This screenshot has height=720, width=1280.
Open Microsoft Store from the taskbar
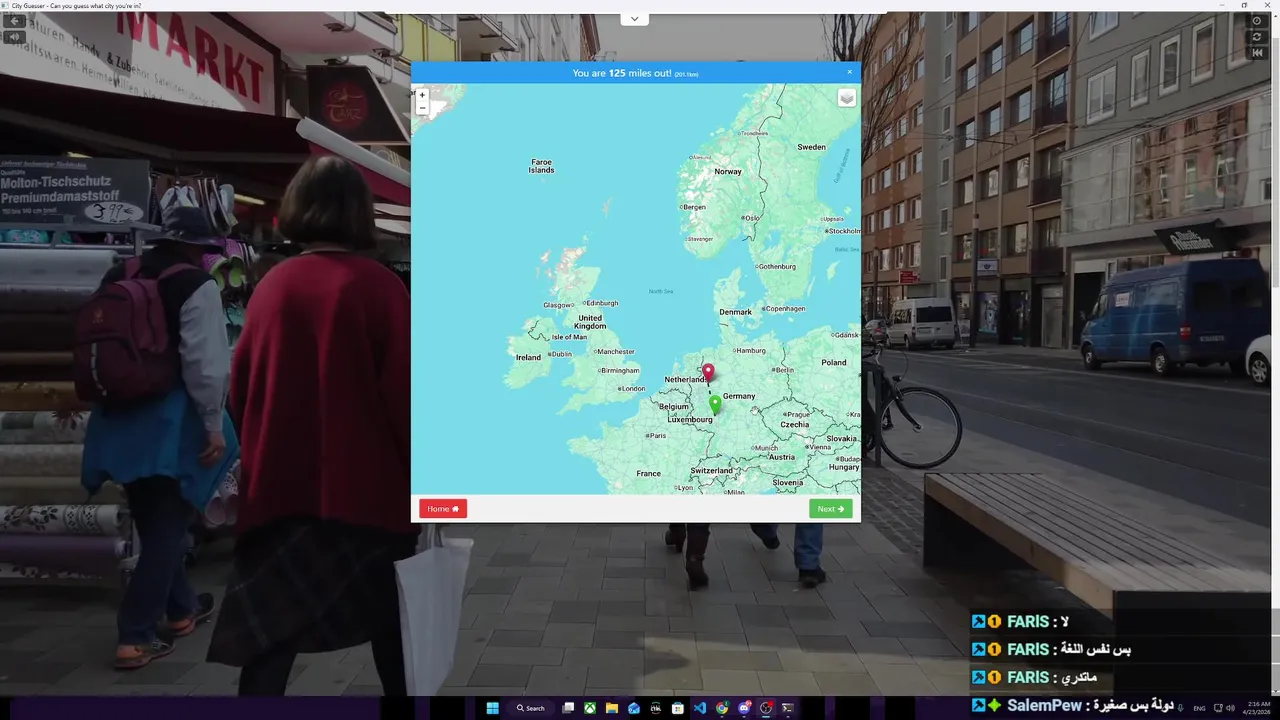click(678, 708)
